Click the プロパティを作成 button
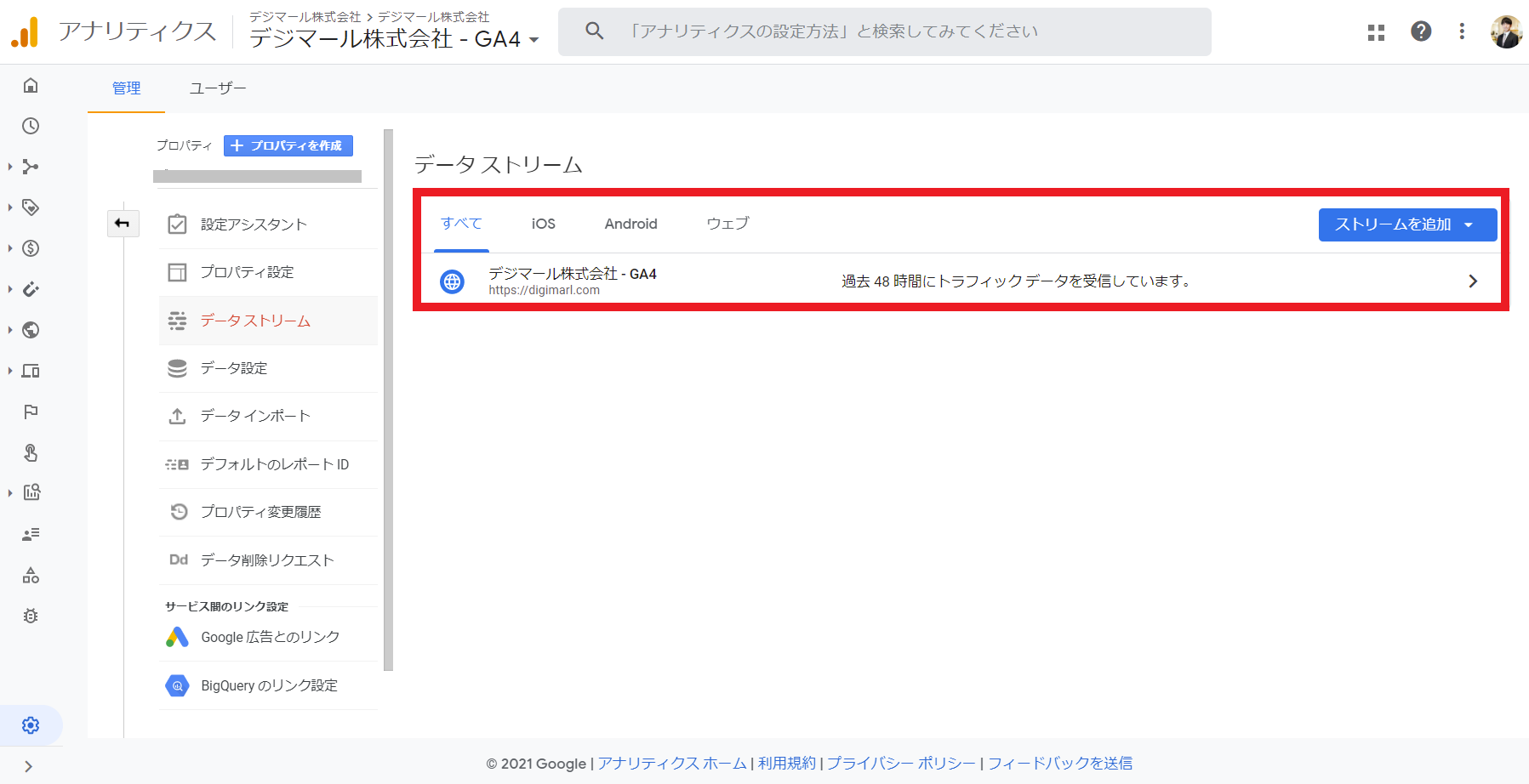 288,145
